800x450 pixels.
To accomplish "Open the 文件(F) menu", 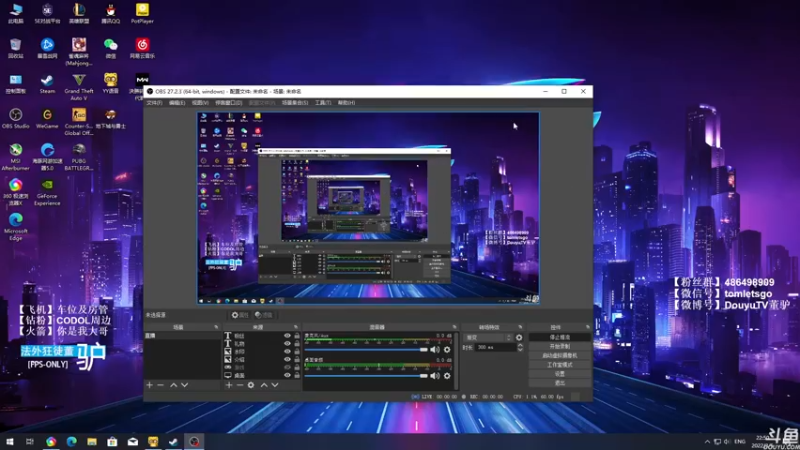I will point(154,103).
